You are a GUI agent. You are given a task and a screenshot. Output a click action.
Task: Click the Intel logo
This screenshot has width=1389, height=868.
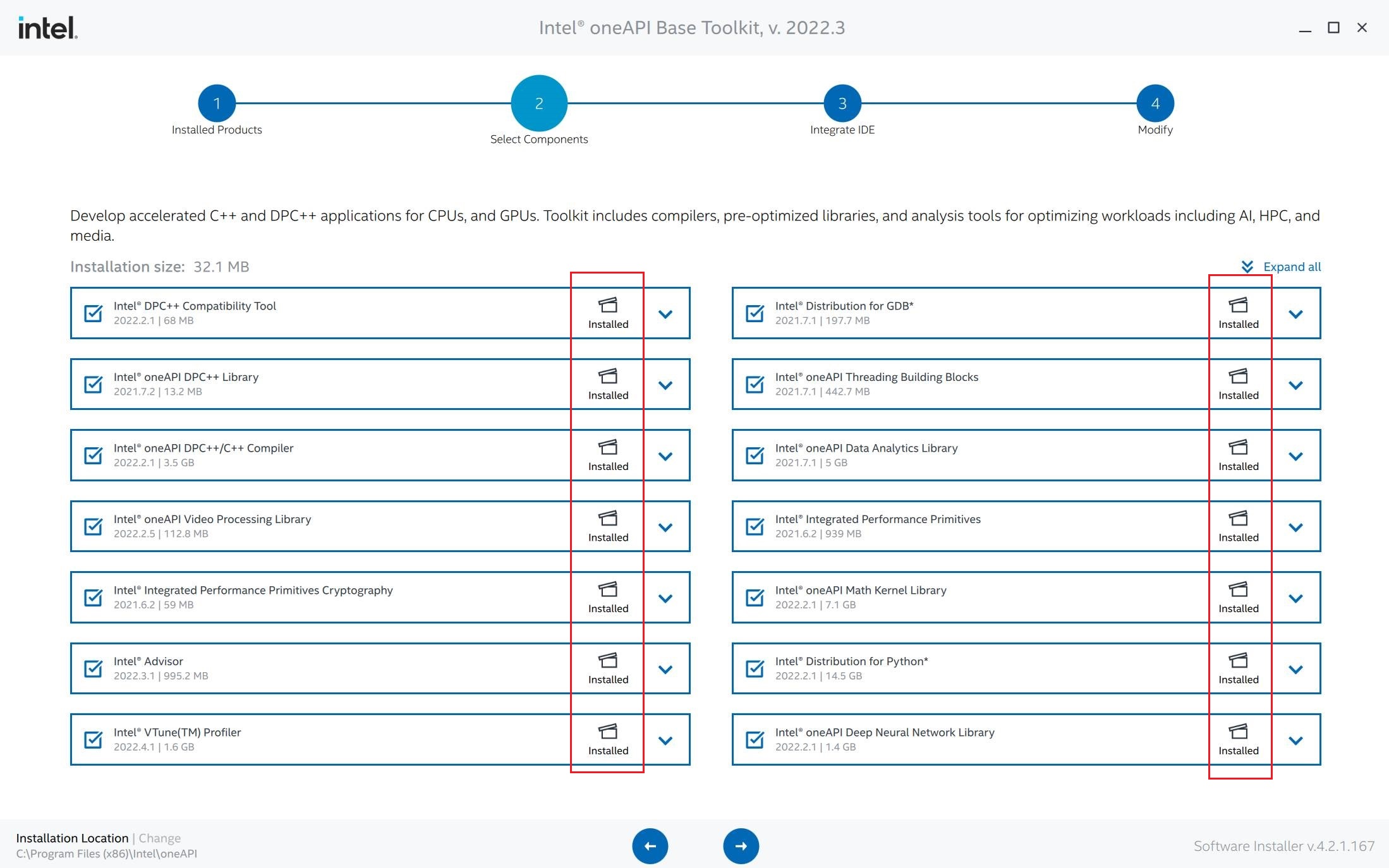[x=48, y=28]
